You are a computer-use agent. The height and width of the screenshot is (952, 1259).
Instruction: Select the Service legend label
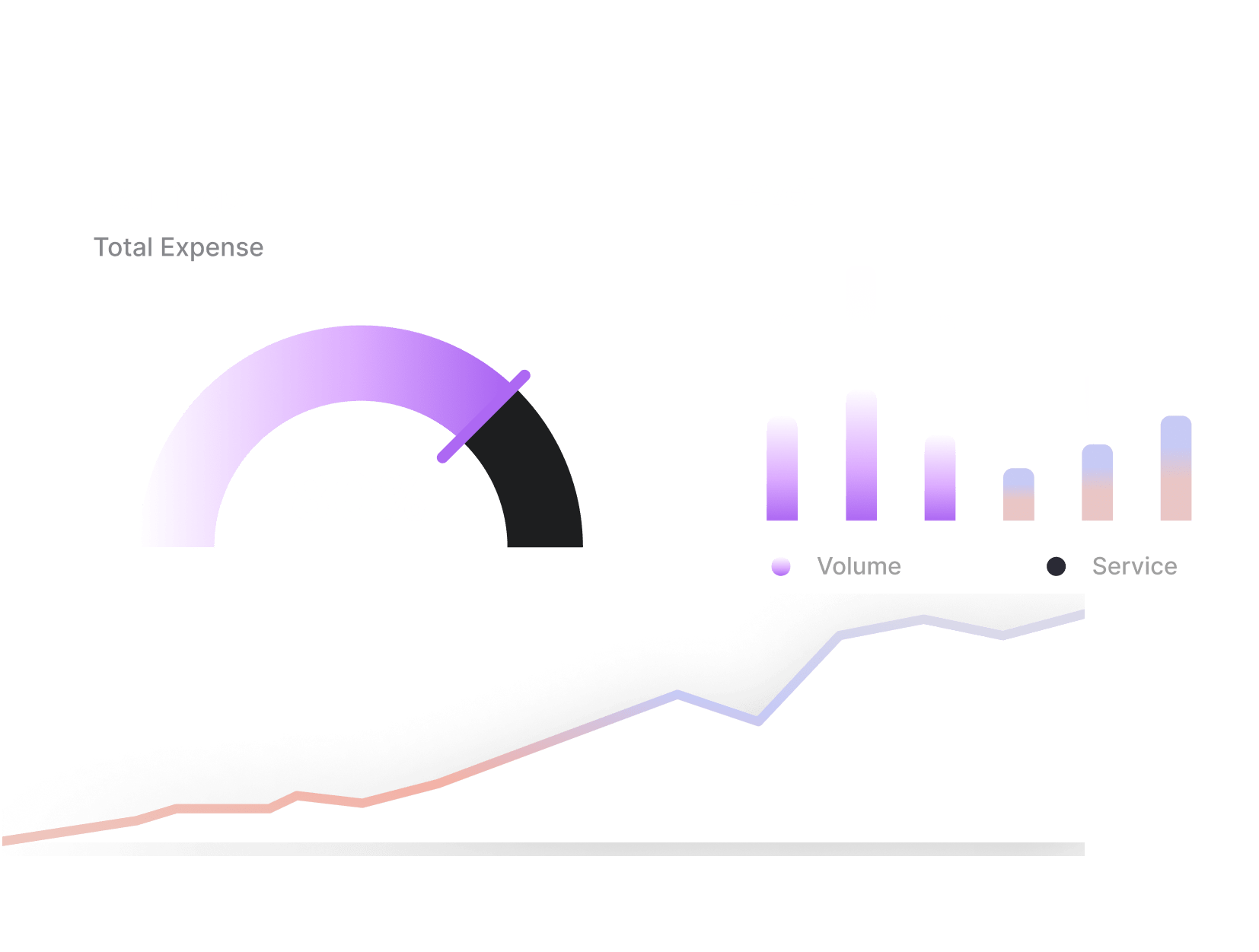click(1134, 566)
